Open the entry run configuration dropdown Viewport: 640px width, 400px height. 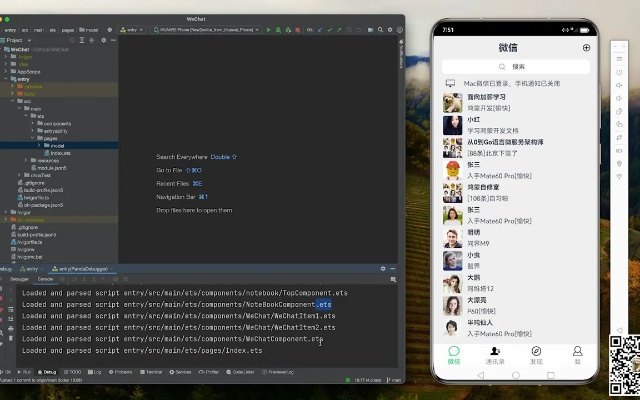(132, 31)
